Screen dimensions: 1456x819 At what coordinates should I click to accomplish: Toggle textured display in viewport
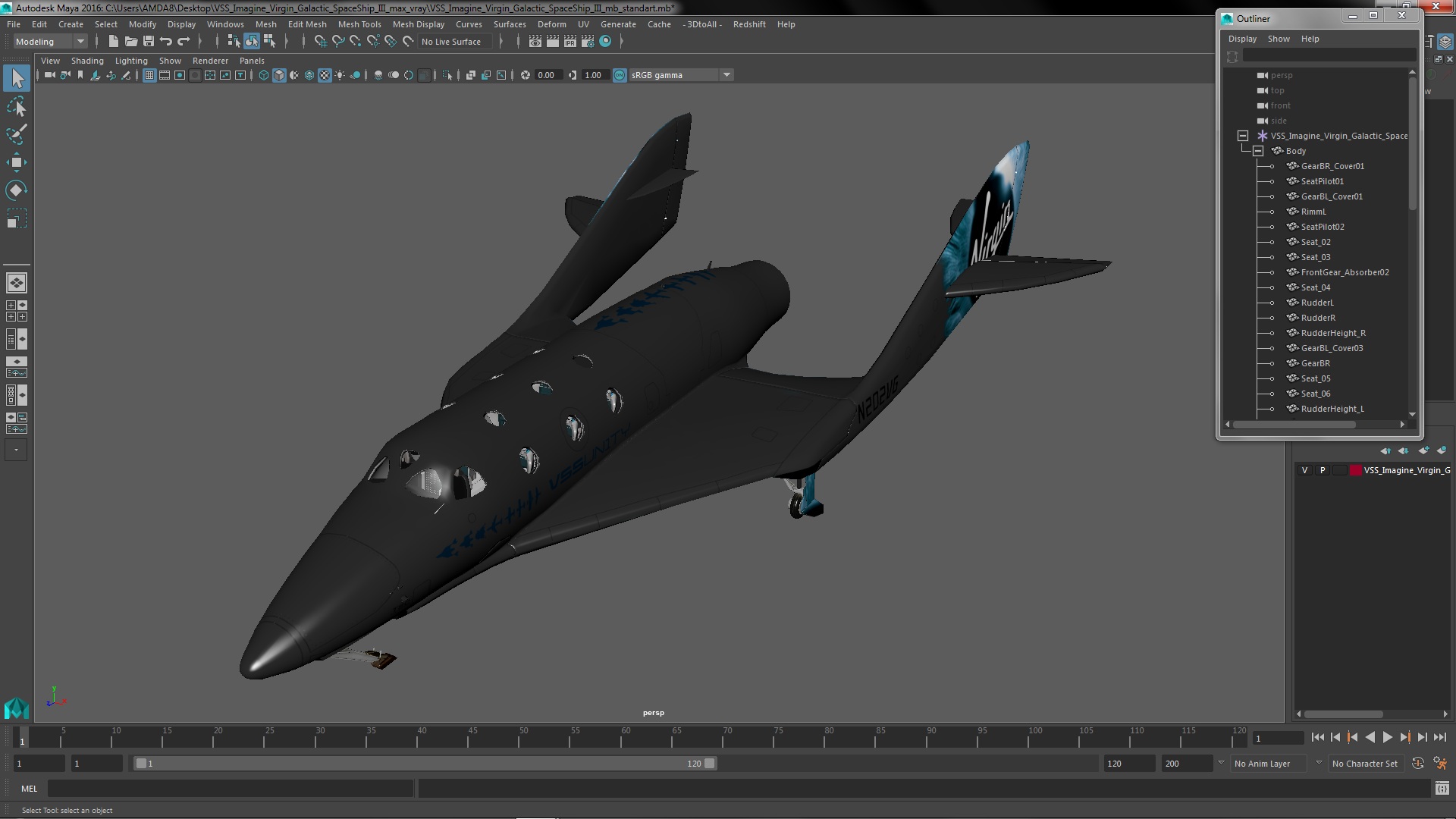[x=325, y=75]
